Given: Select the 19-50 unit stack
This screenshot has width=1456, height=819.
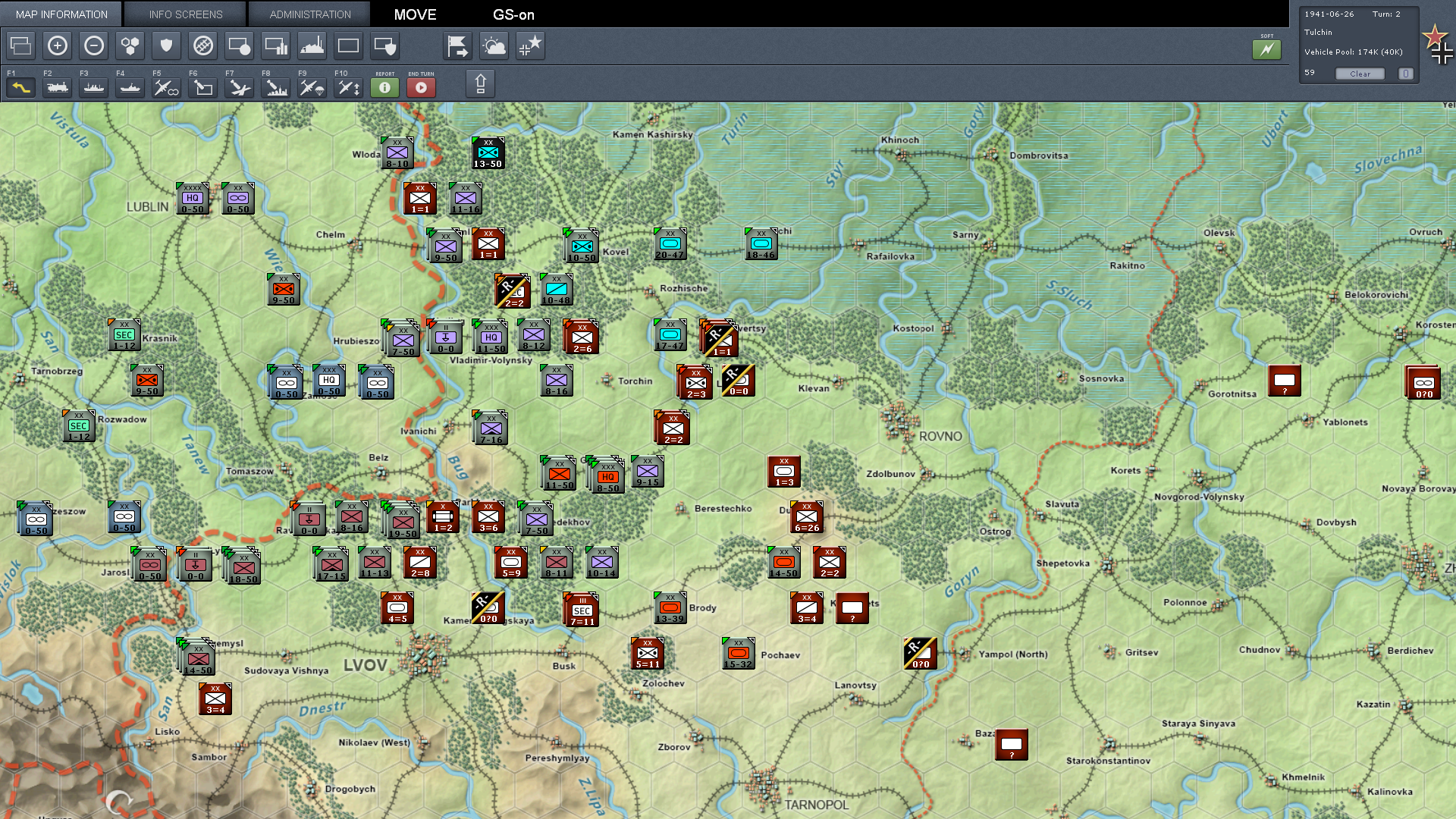Looking at the screenshot, I should tap(403, 522).
